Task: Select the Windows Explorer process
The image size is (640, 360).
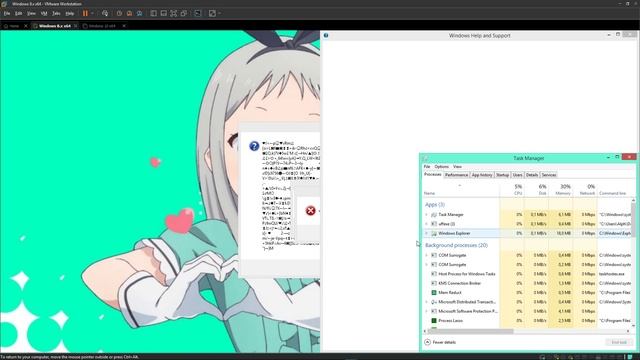Action: pos(527,233)
